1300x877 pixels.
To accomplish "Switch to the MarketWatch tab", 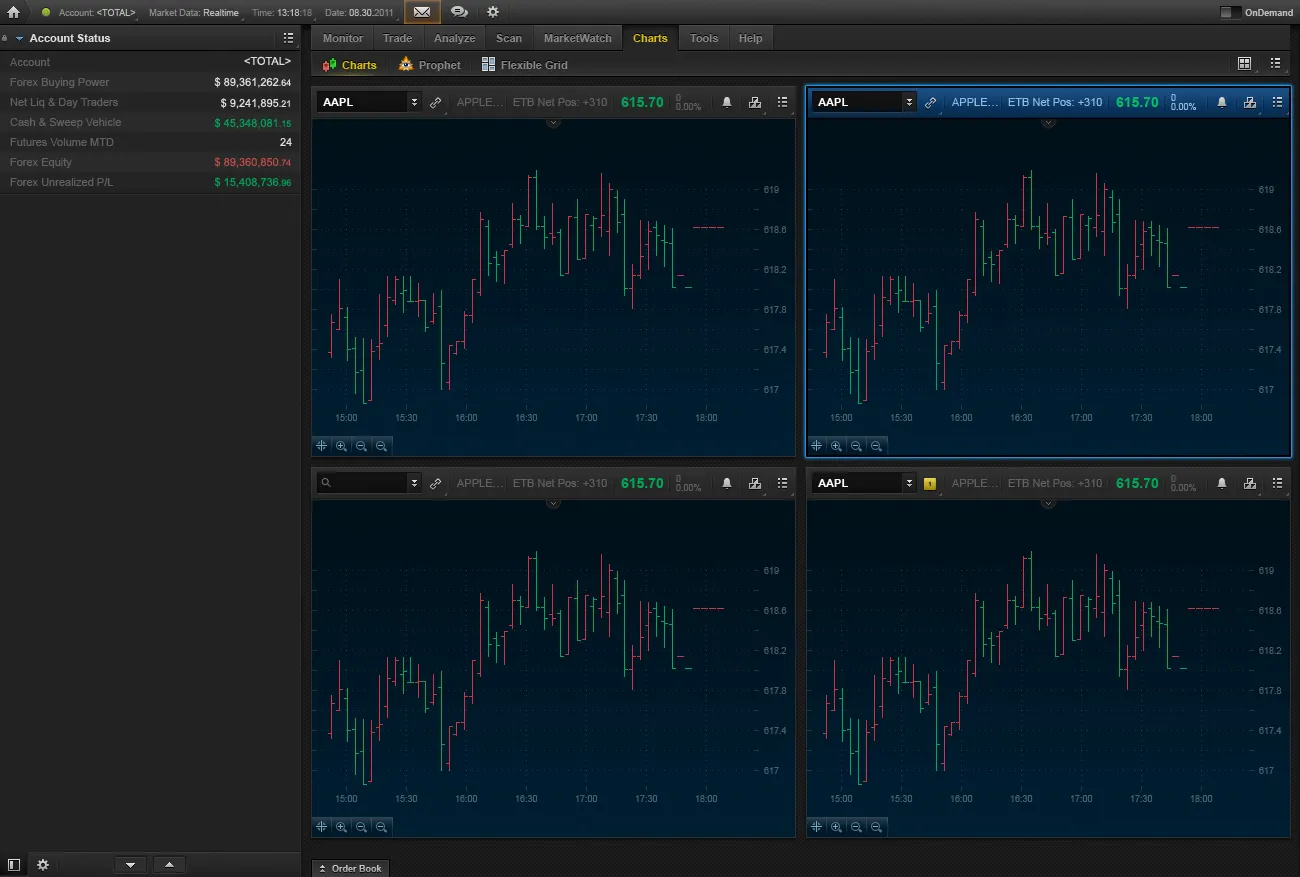I will pos(577,38).
